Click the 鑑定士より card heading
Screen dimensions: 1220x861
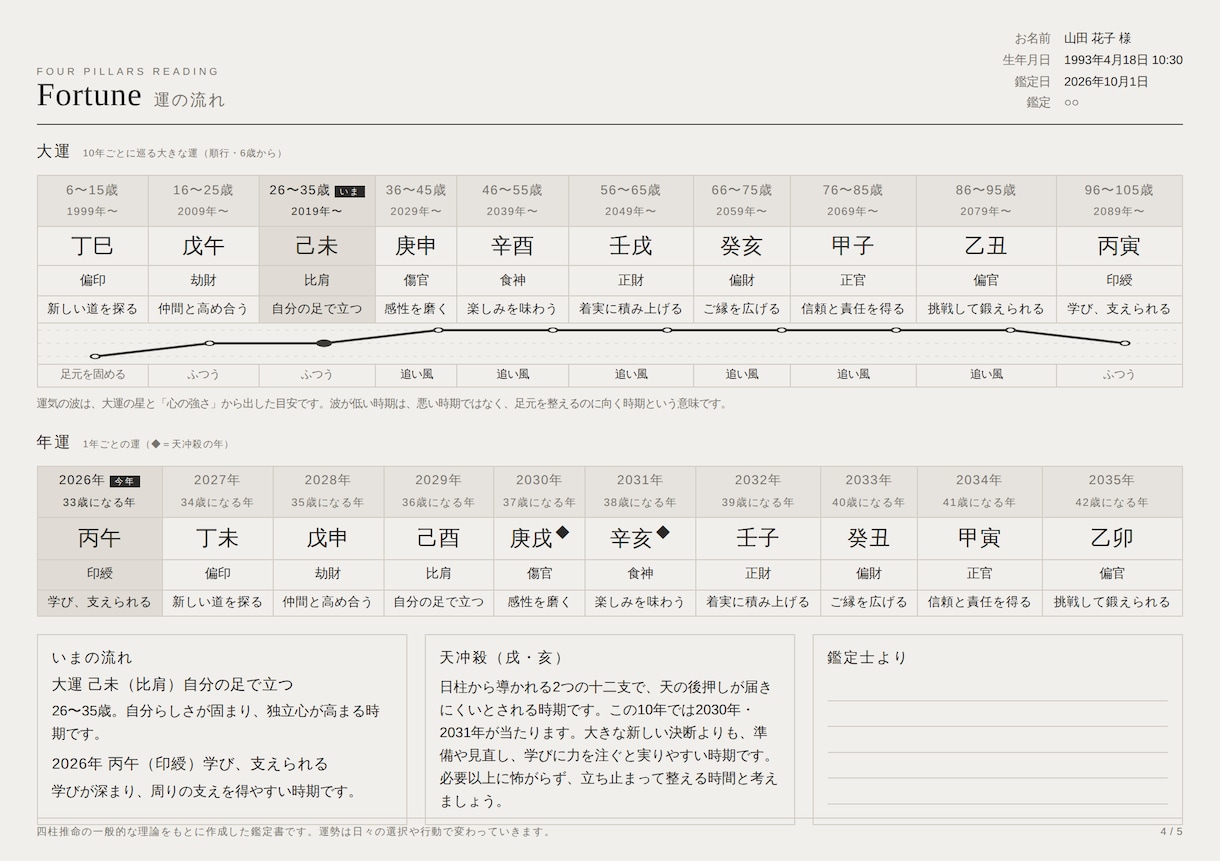pos(867,658)
